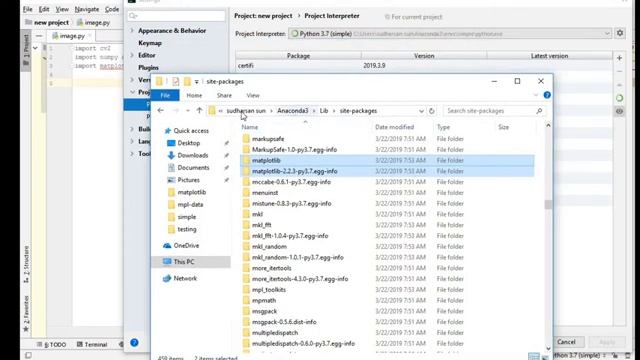Open the Share ribbon tab
Viewport: 640px width, 360px height.
coord(224,95)
